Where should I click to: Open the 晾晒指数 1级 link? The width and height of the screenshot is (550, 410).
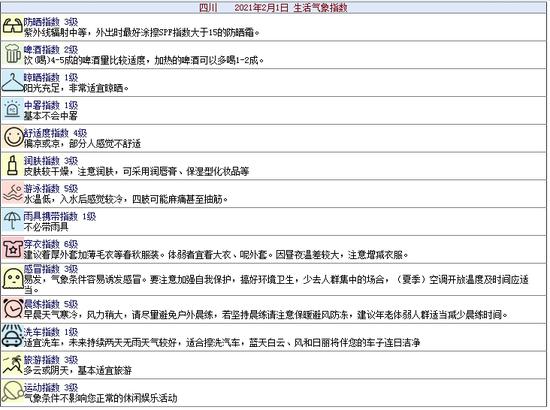pos(51,78)
